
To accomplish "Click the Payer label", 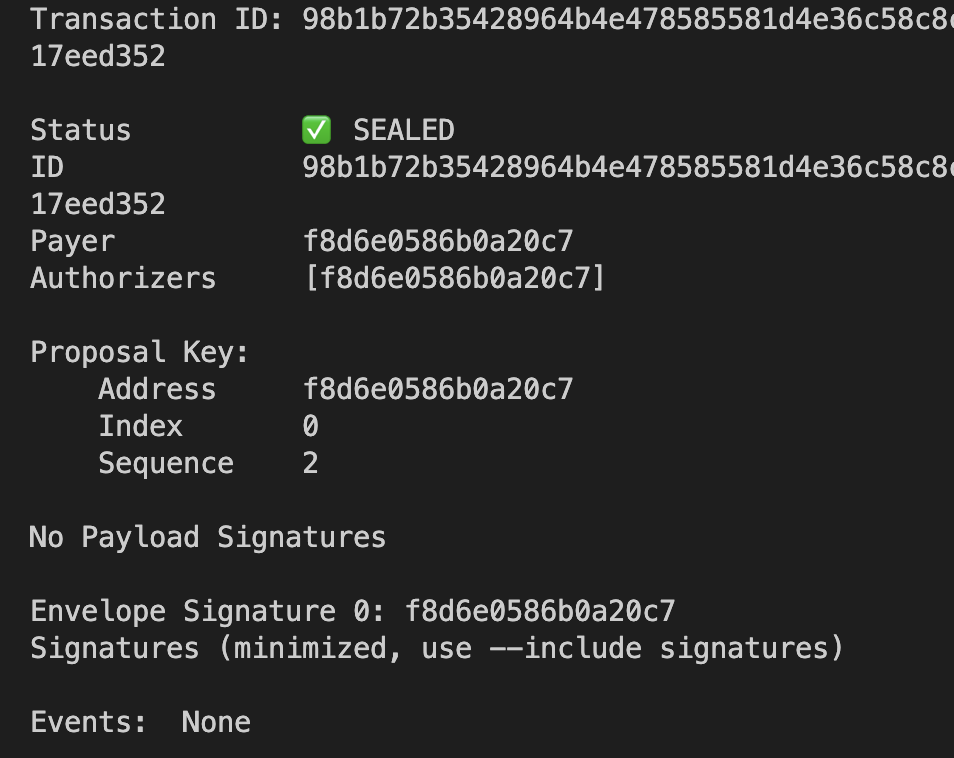I will (x=72, y=242).
